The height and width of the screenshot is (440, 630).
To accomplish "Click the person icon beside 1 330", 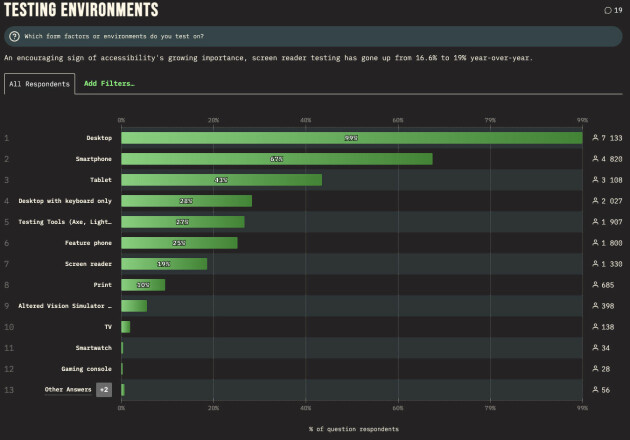I will (x=595, y=264).
